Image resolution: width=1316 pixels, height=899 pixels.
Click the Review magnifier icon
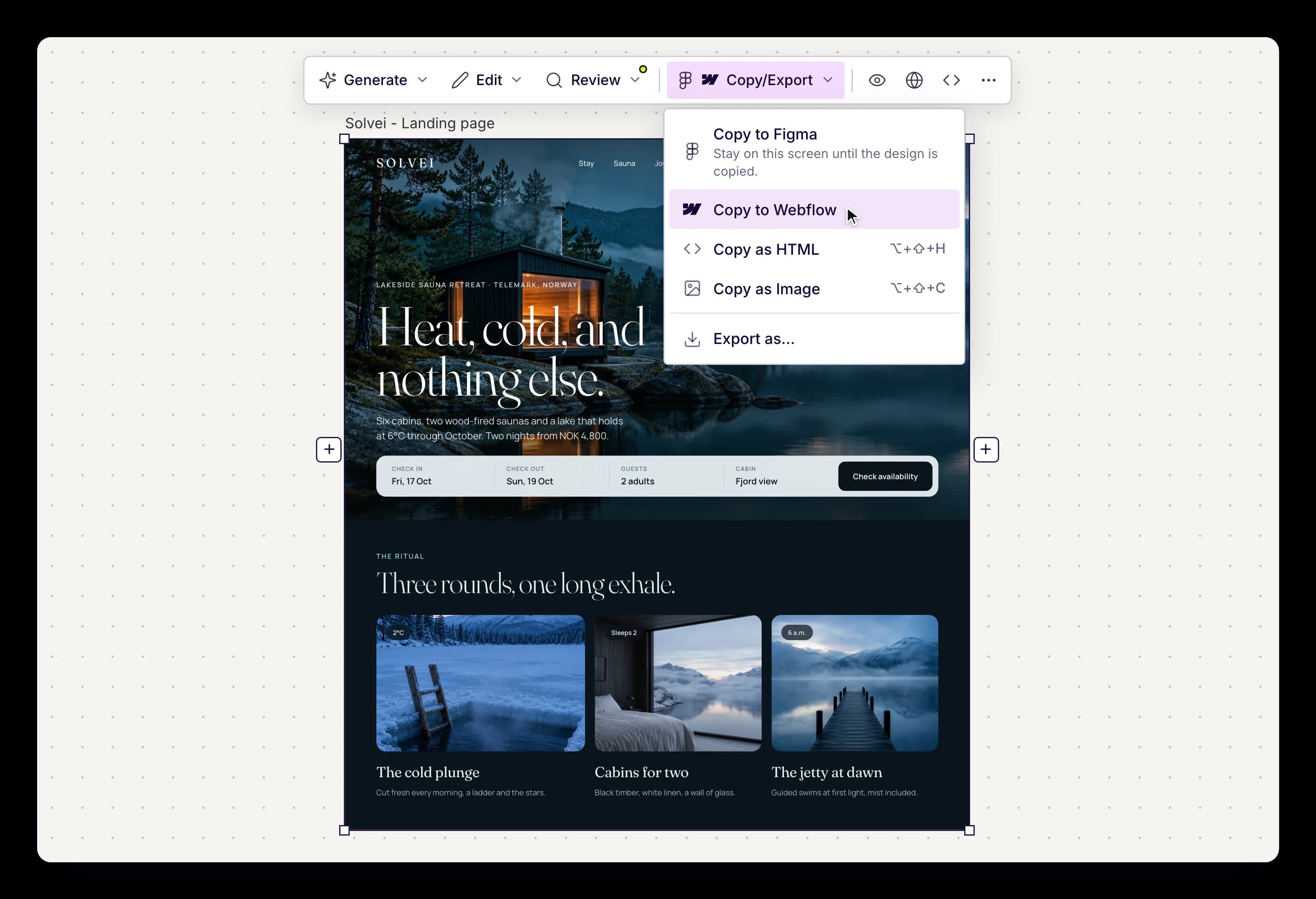tap(554, 80)
